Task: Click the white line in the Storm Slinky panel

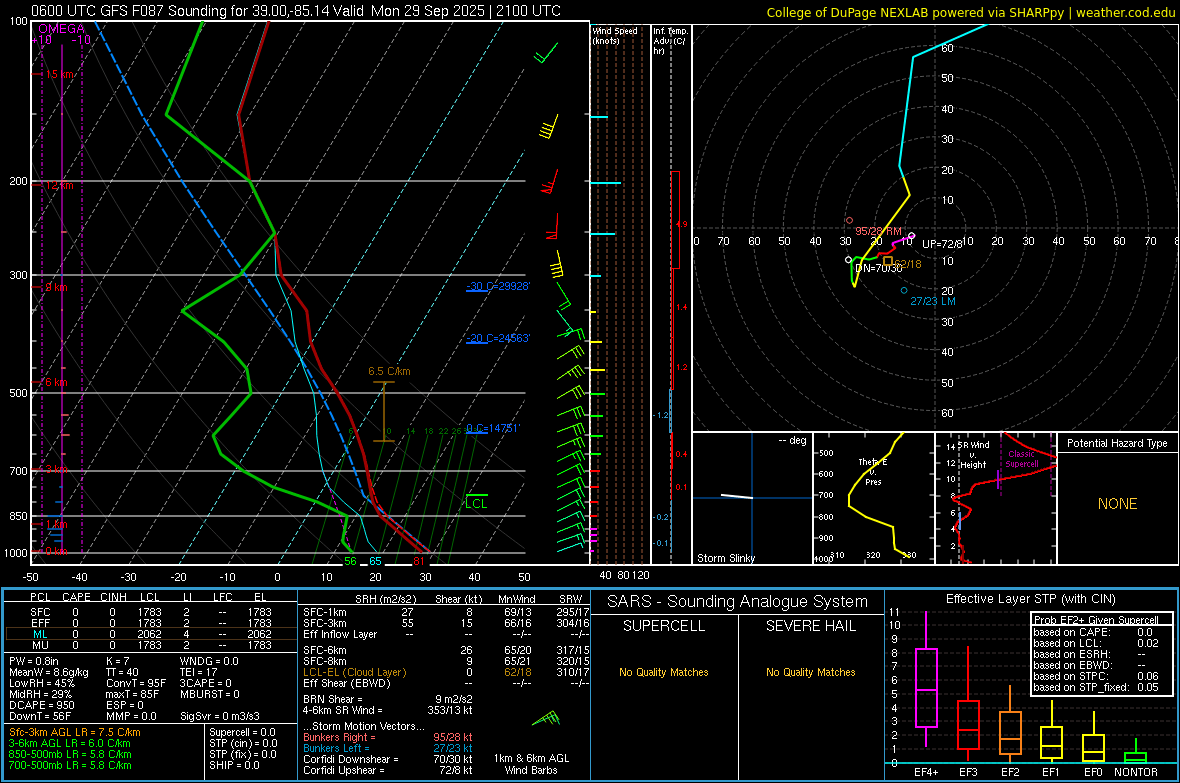Action: pos(737,496)
